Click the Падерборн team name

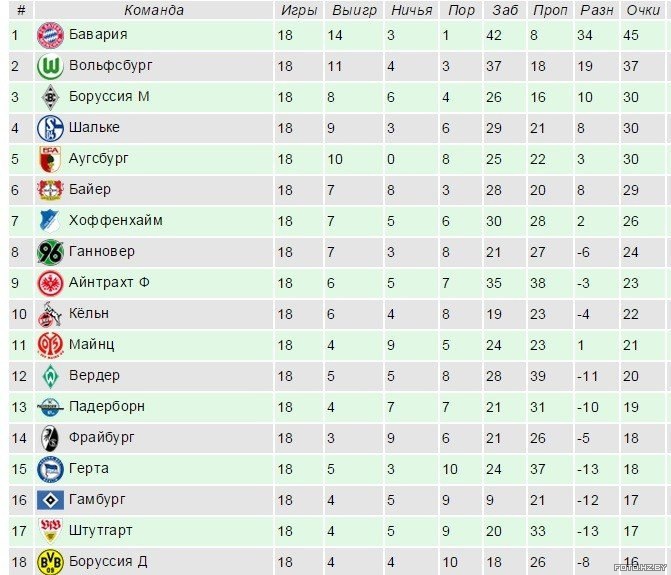tap(107, 406)
